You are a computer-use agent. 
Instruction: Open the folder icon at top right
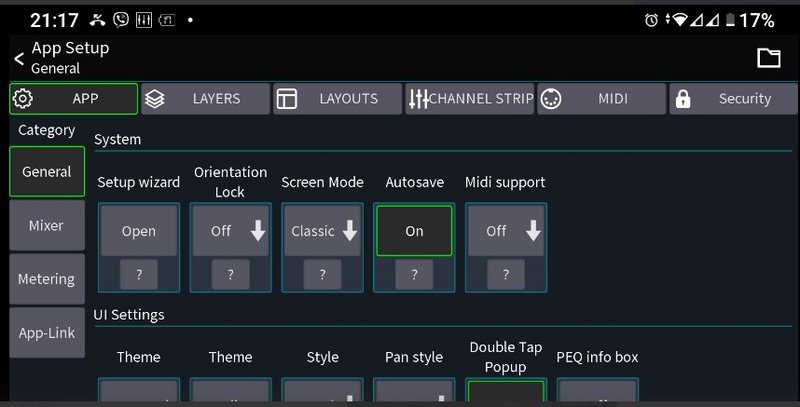coord(768,58)
